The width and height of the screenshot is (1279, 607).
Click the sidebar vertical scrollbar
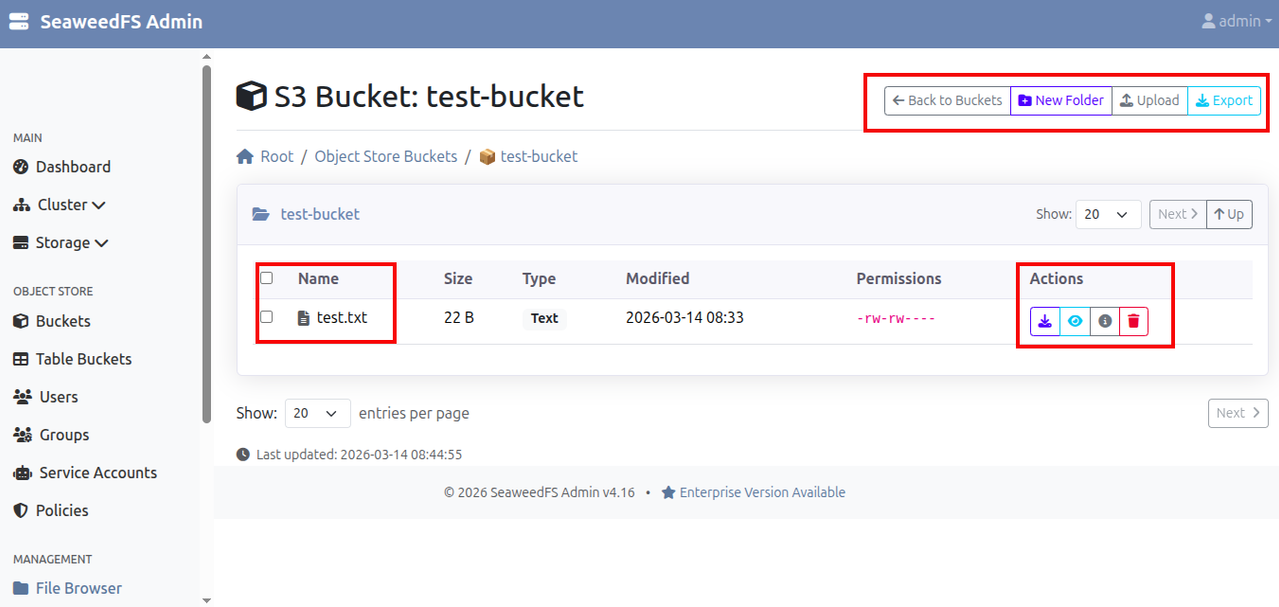point(207,245)
